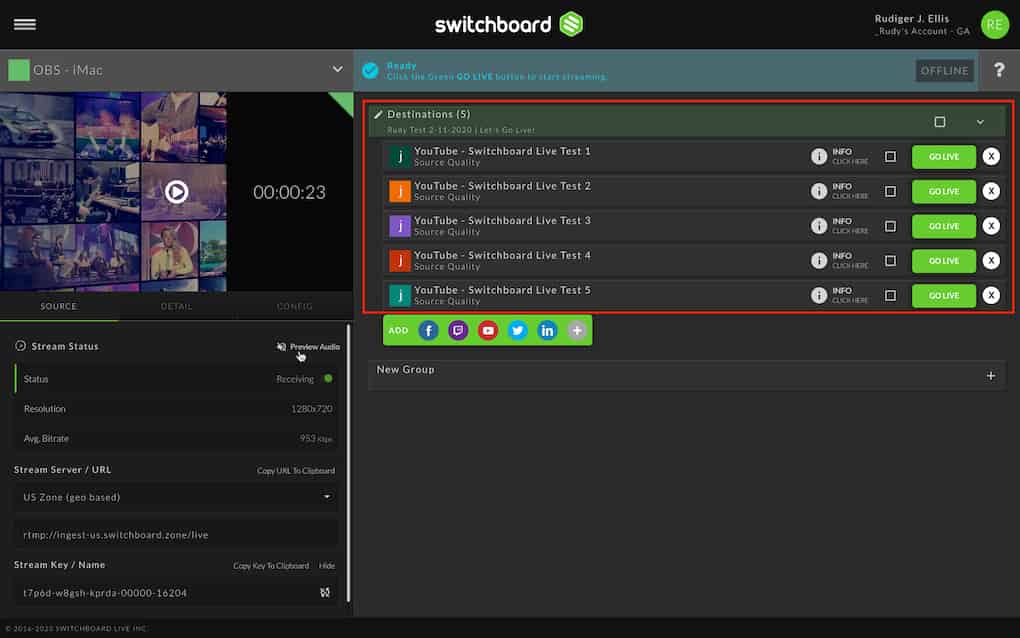Screen dimensions: 1020x638
Task: Open the hamburger main menu
Action: (x=25, y=24)
